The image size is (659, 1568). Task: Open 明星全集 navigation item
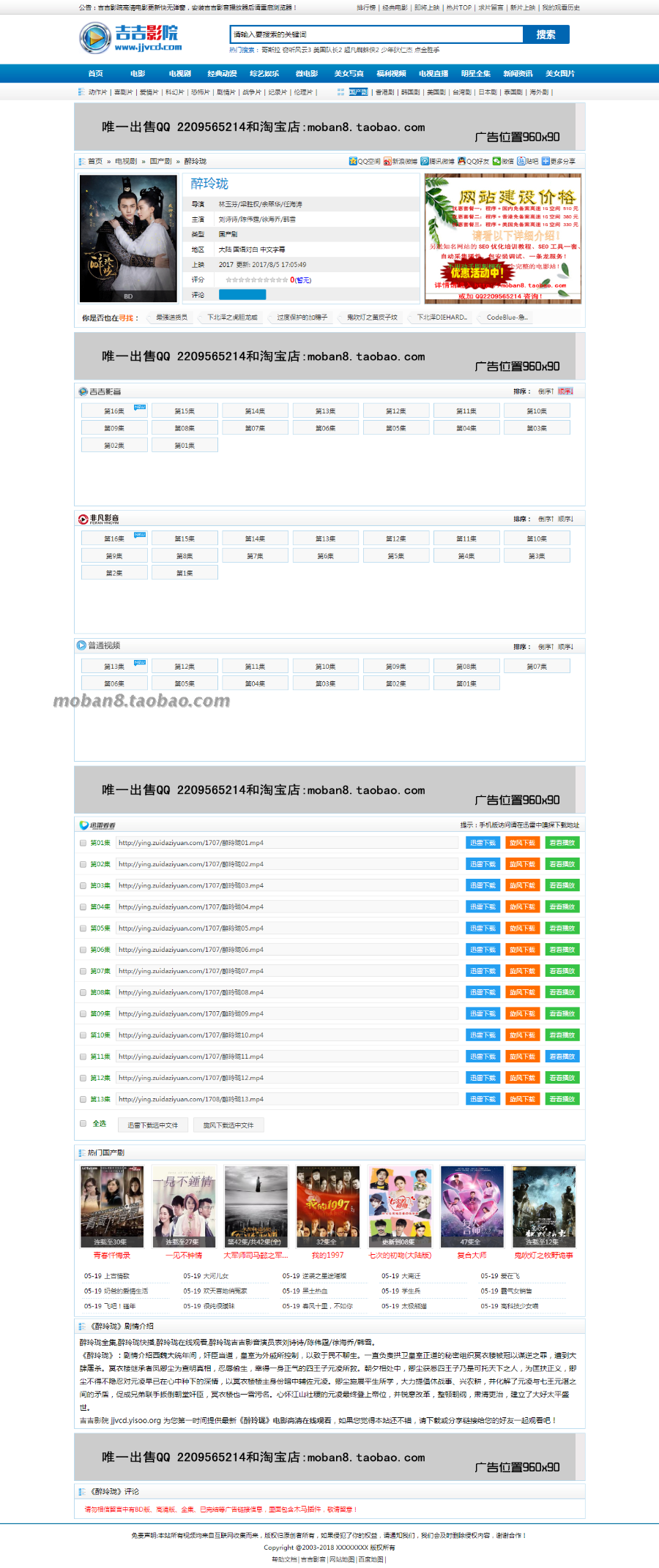[x=476, y=74]
